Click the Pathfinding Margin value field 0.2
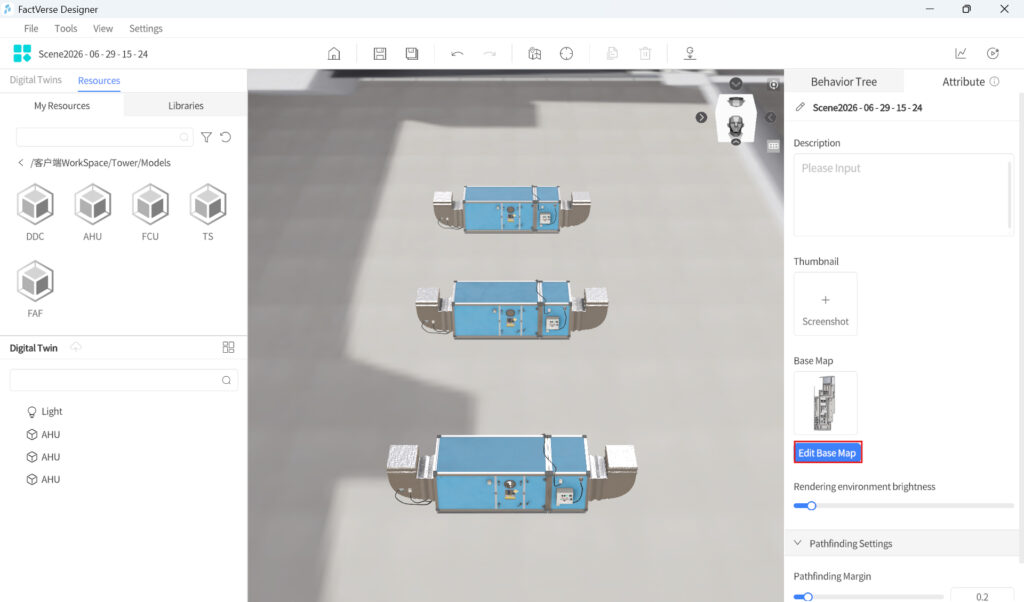1024x602 pixels. click(x=982, y=596)
